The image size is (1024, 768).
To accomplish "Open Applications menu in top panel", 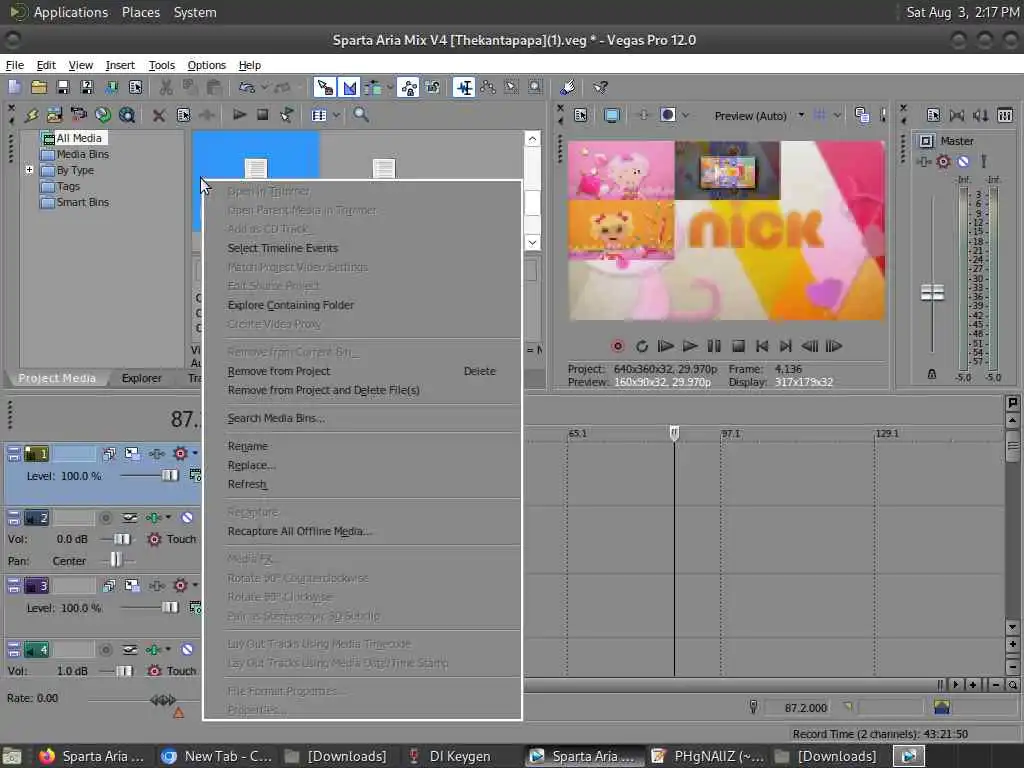I will click(x=71, y=12).
